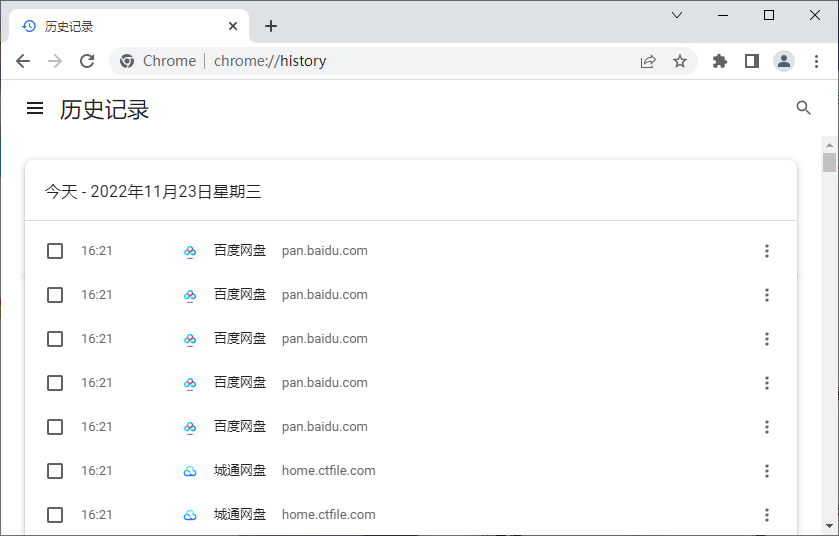Switch to the 历史记录 browser tab
Screen dimensions: 839x536
[x=128, y=26]
